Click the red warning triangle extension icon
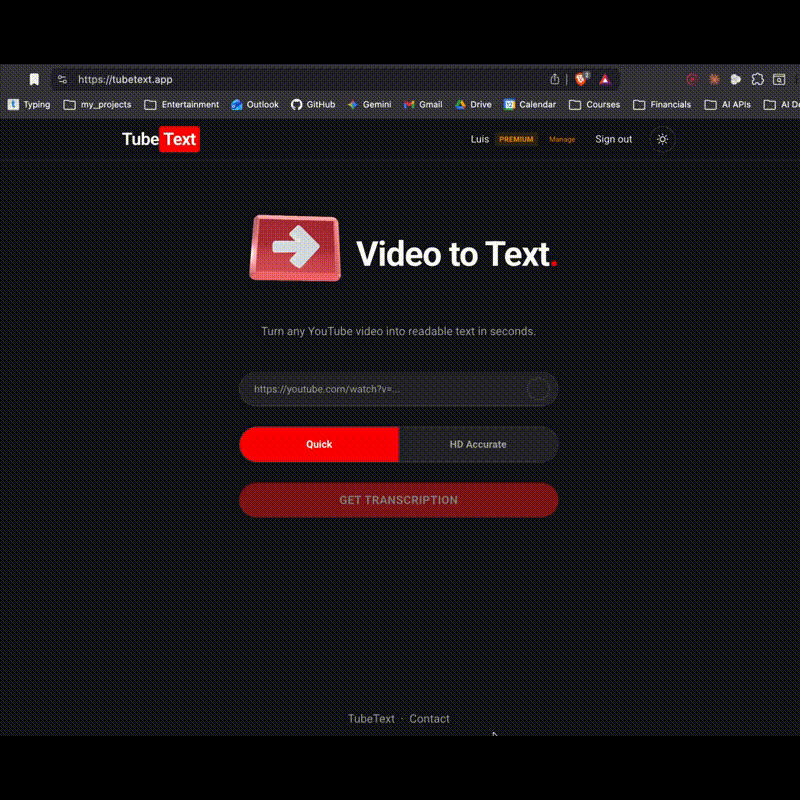 pyautogui.click(x=604, y=79)
